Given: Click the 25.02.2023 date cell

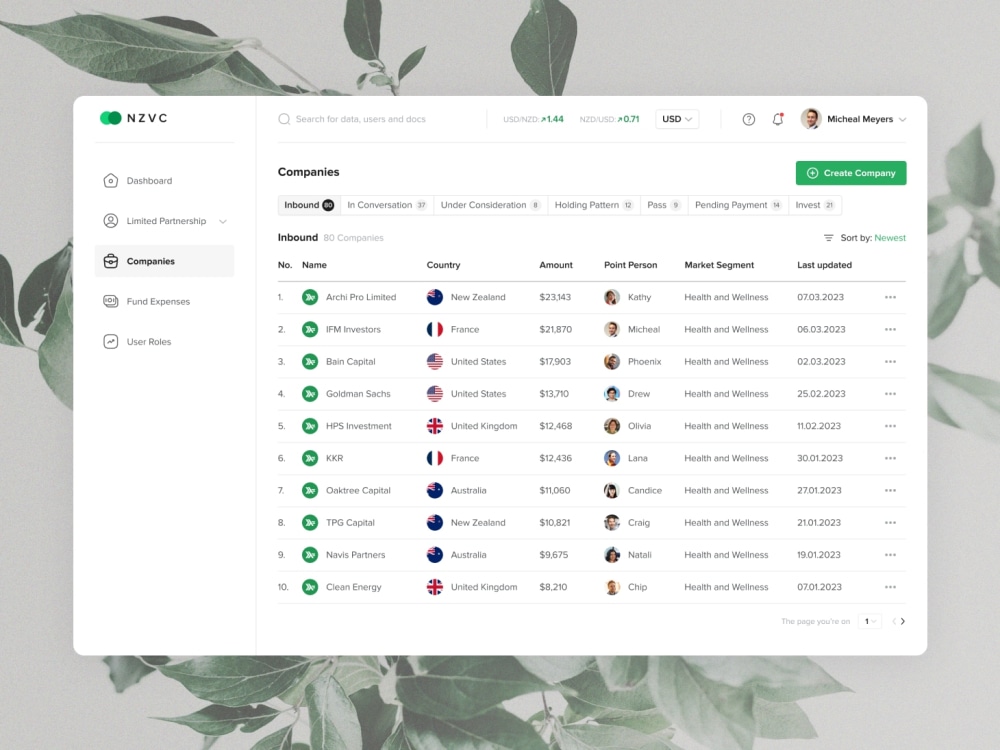Looking at the screenshot, I should coord(821,393).
